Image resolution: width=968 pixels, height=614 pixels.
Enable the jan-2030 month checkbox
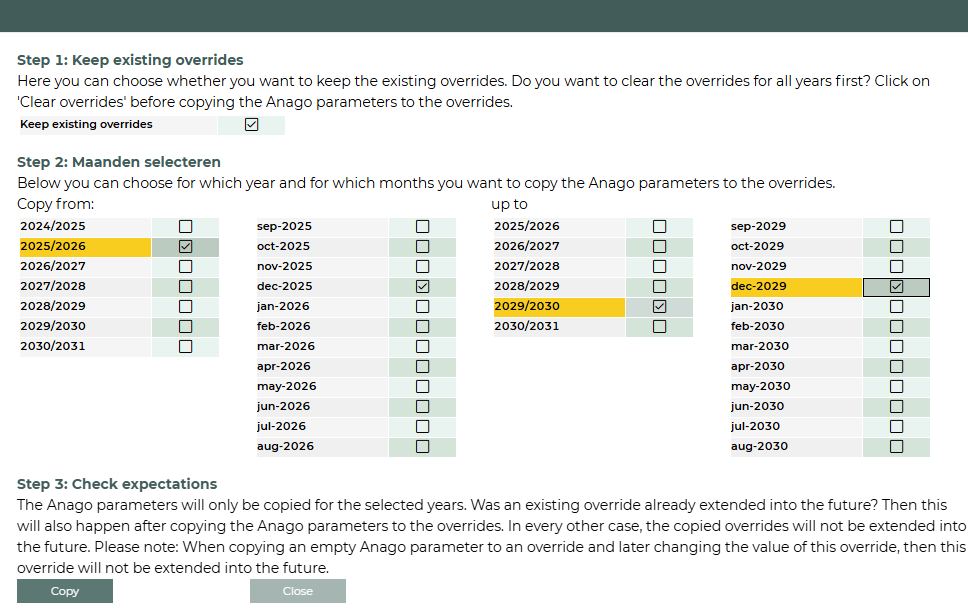coord(896,306)
